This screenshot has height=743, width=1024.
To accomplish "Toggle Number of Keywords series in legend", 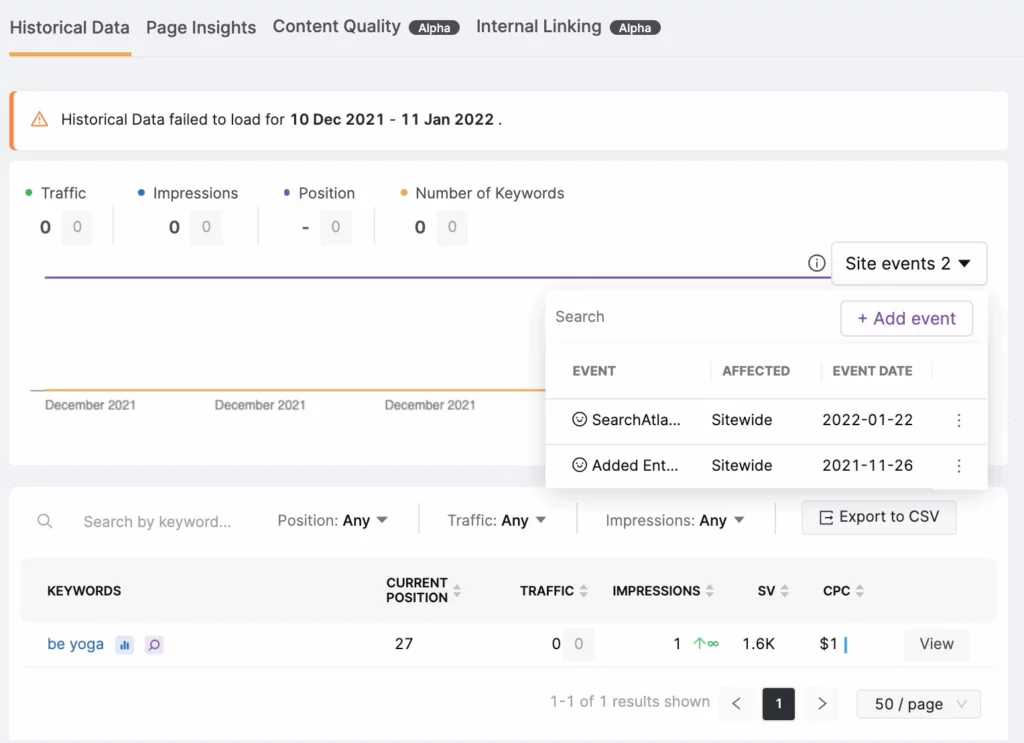I will point(489,193).
